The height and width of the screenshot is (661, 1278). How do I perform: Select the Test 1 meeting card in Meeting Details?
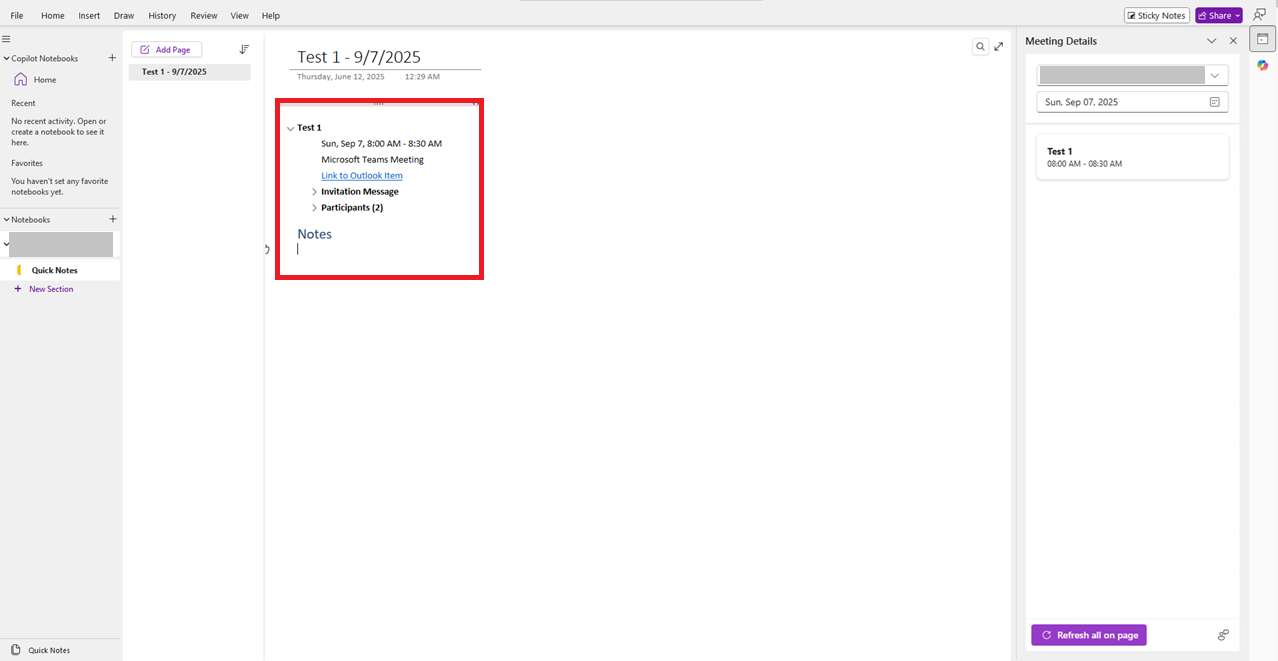point(1132,156)
